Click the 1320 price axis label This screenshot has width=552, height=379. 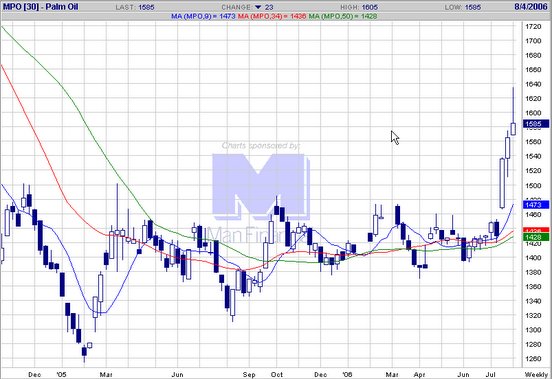[x=533, y=315]
